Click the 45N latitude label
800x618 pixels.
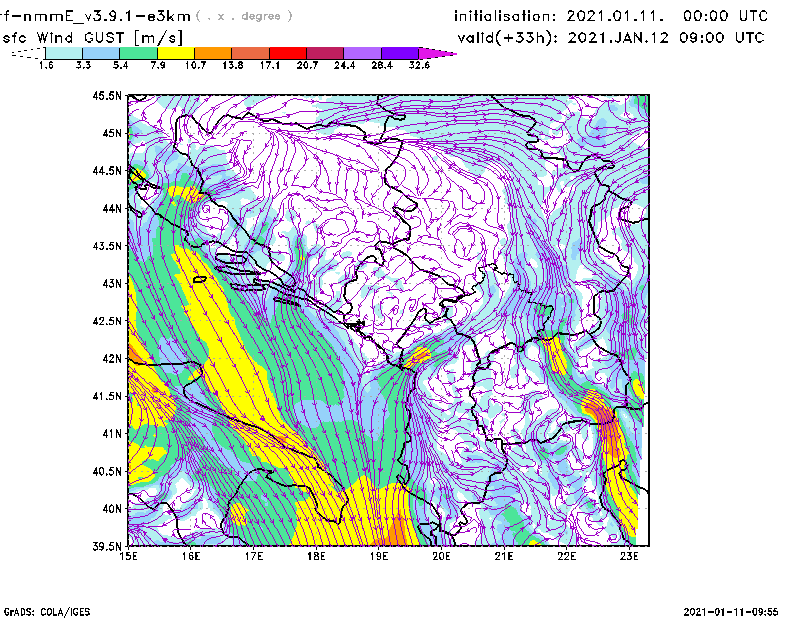pyautogui.click(x=112, y=133)
